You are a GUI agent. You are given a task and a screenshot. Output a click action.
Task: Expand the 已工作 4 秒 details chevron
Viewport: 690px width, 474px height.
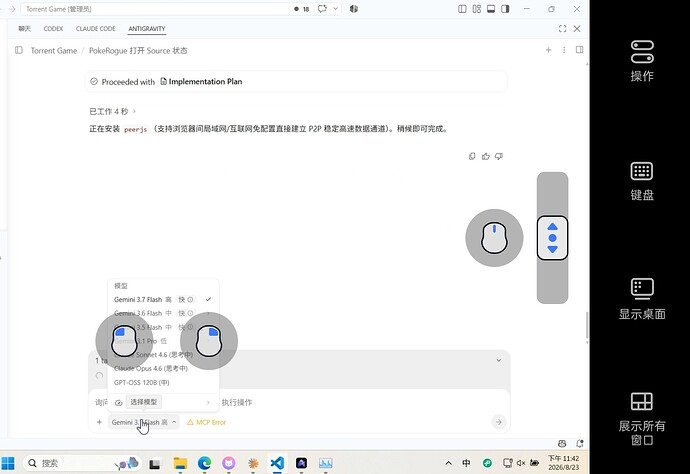click(x=134, y=111)
